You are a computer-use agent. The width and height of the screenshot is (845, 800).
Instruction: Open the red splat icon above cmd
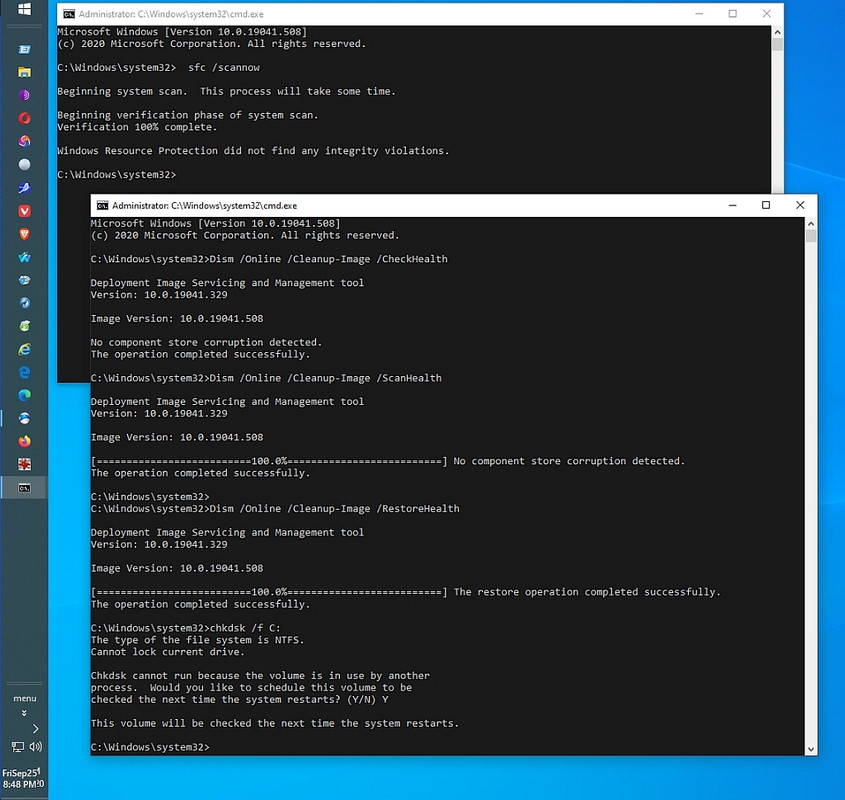(24, 464)
